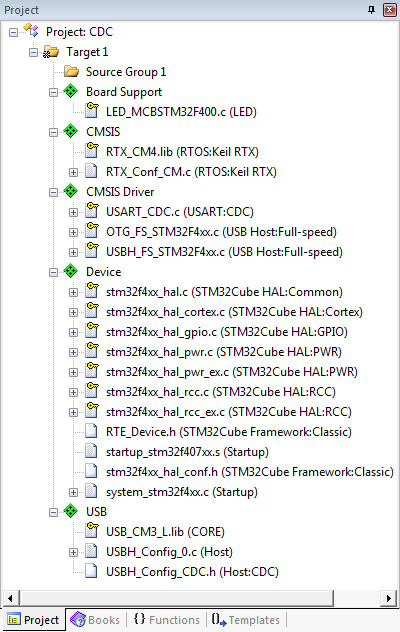Expand OTG_FS_STM32F4xx.c dependencies
Viewport: 400px width, 632px height.
(x=73, y=233)
